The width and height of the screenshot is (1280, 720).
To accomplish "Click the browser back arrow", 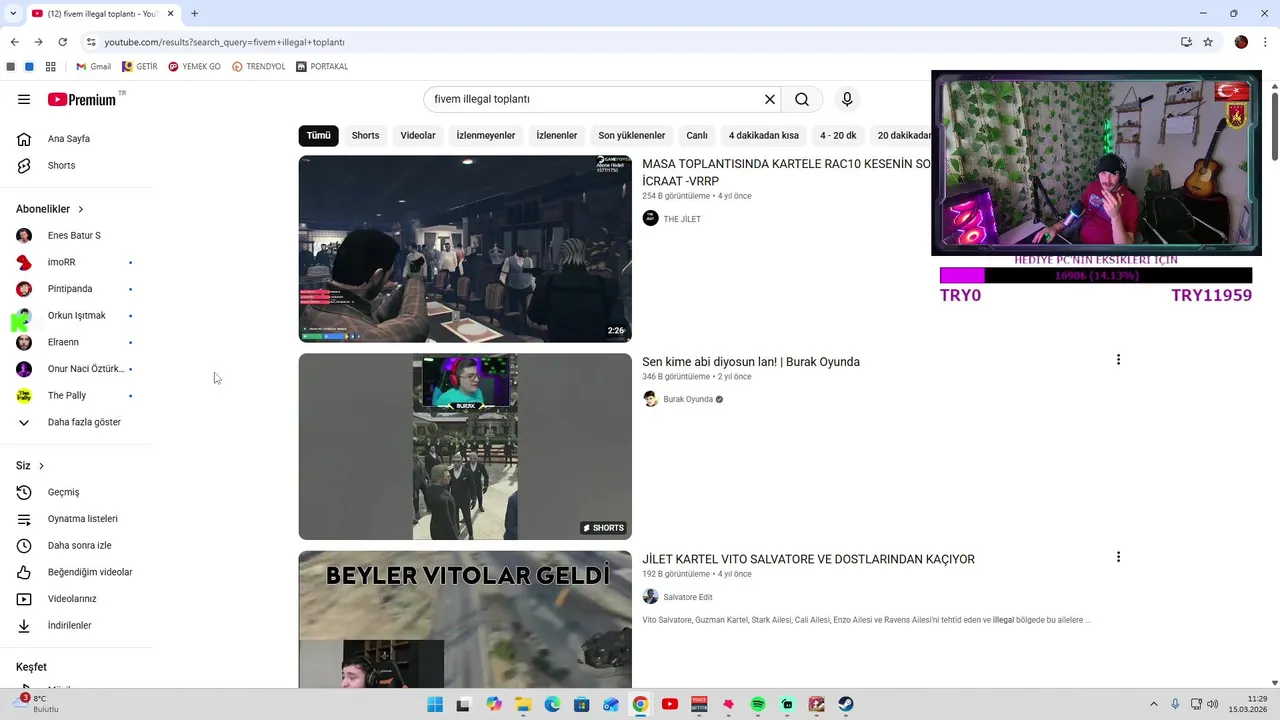I will tap(14, 42).
